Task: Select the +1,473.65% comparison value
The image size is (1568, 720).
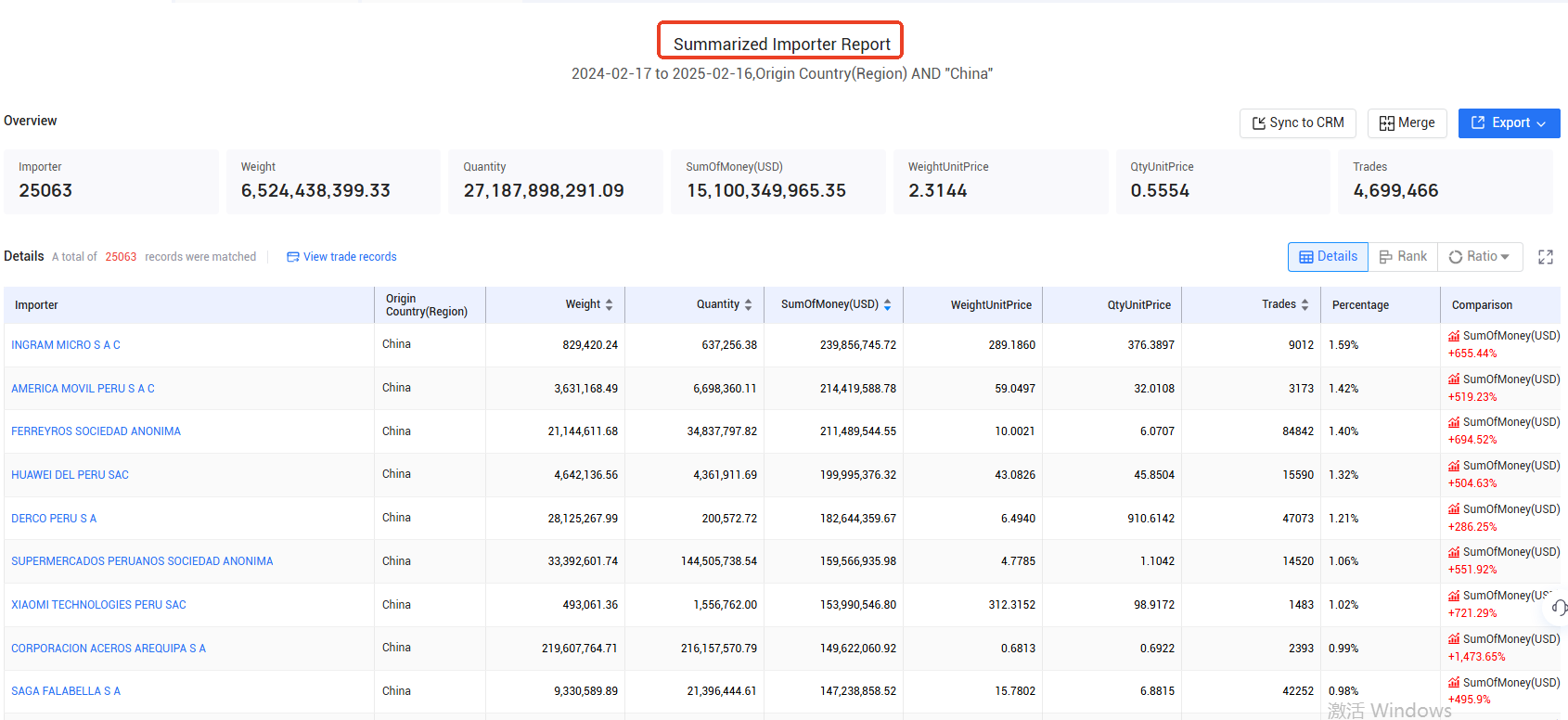Action: 1477,657
